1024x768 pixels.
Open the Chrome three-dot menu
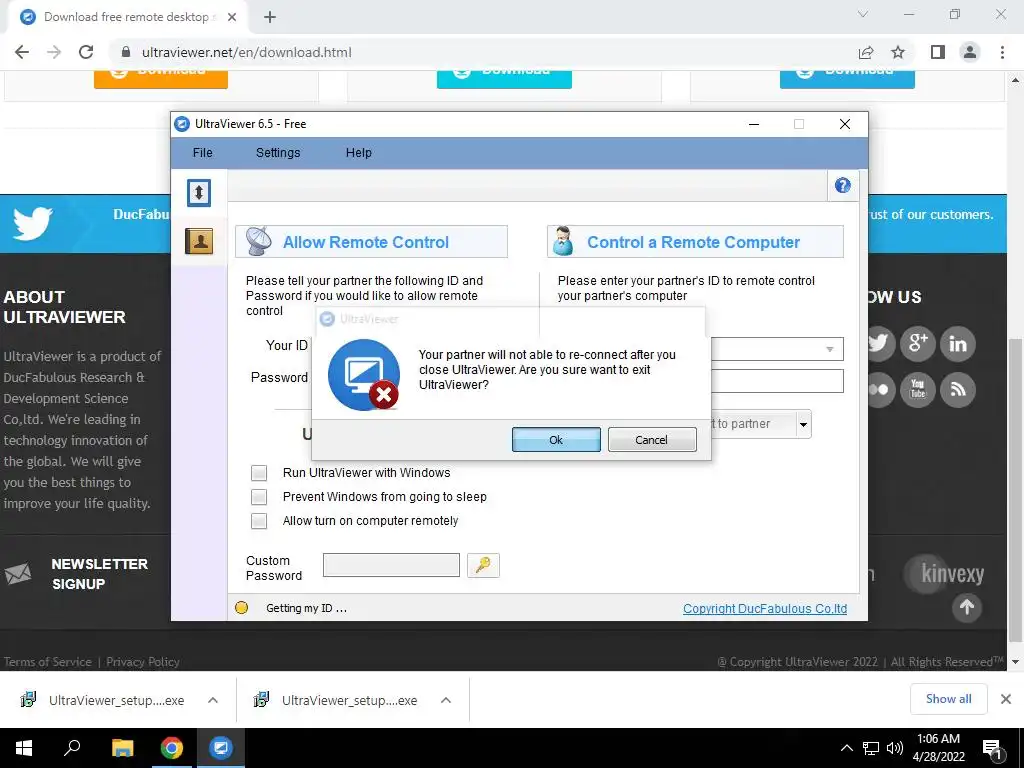point(1002,52)
